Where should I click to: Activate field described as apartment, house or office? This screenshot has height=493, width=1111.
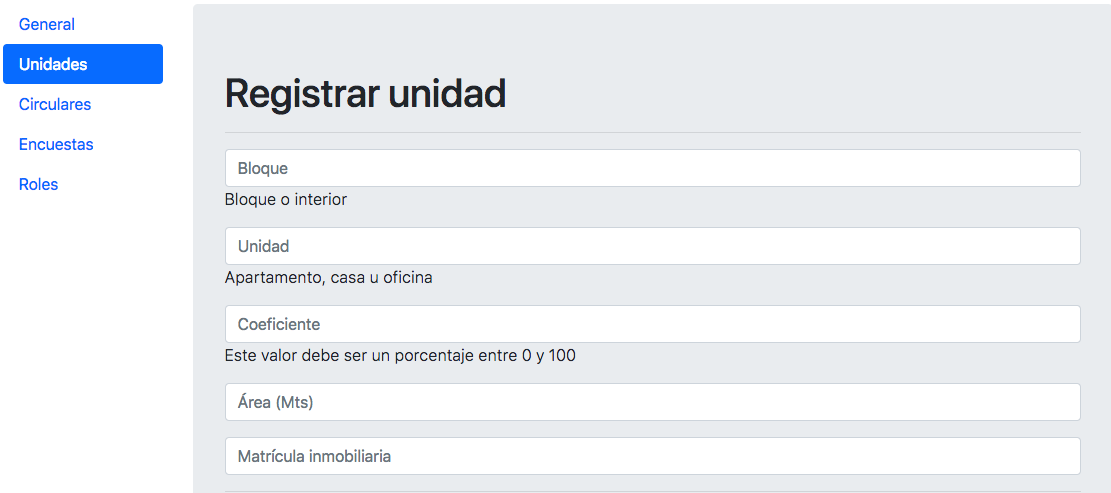click(x=653, y=246)
